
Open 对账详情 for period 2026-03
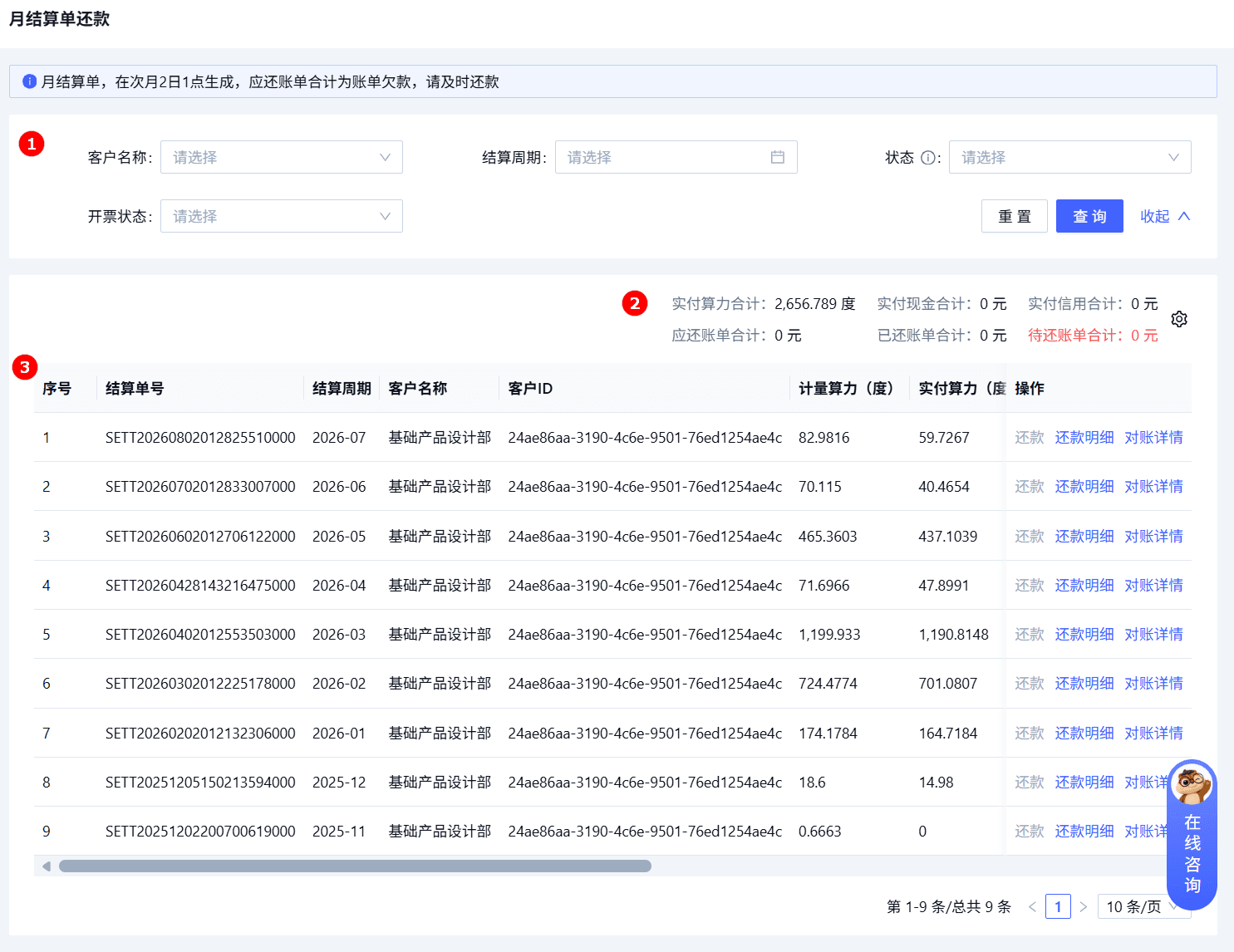(1153, 635)
